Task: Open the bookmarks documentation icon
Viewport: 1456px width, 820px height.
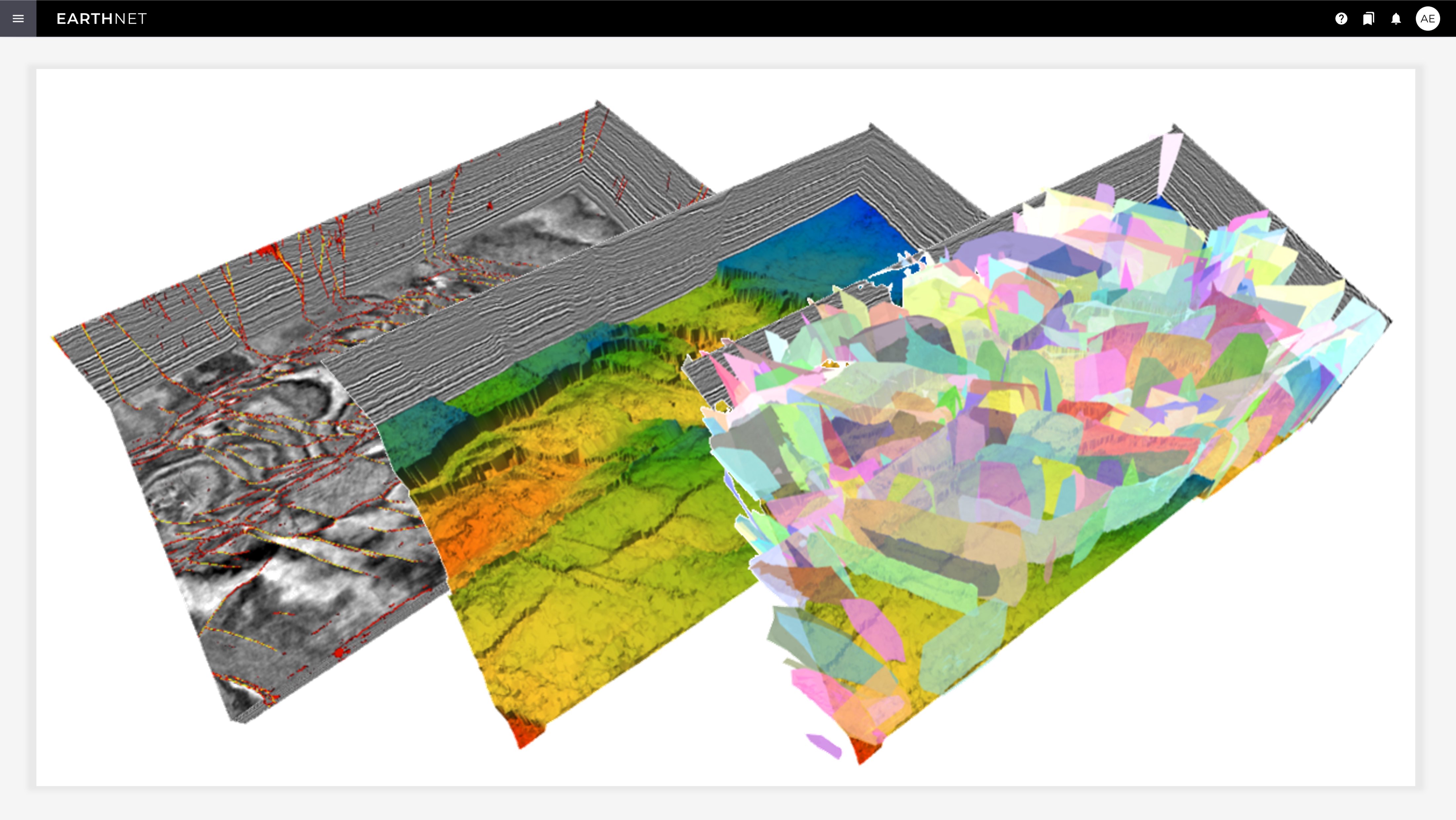Action: [x=1368, y=19]
